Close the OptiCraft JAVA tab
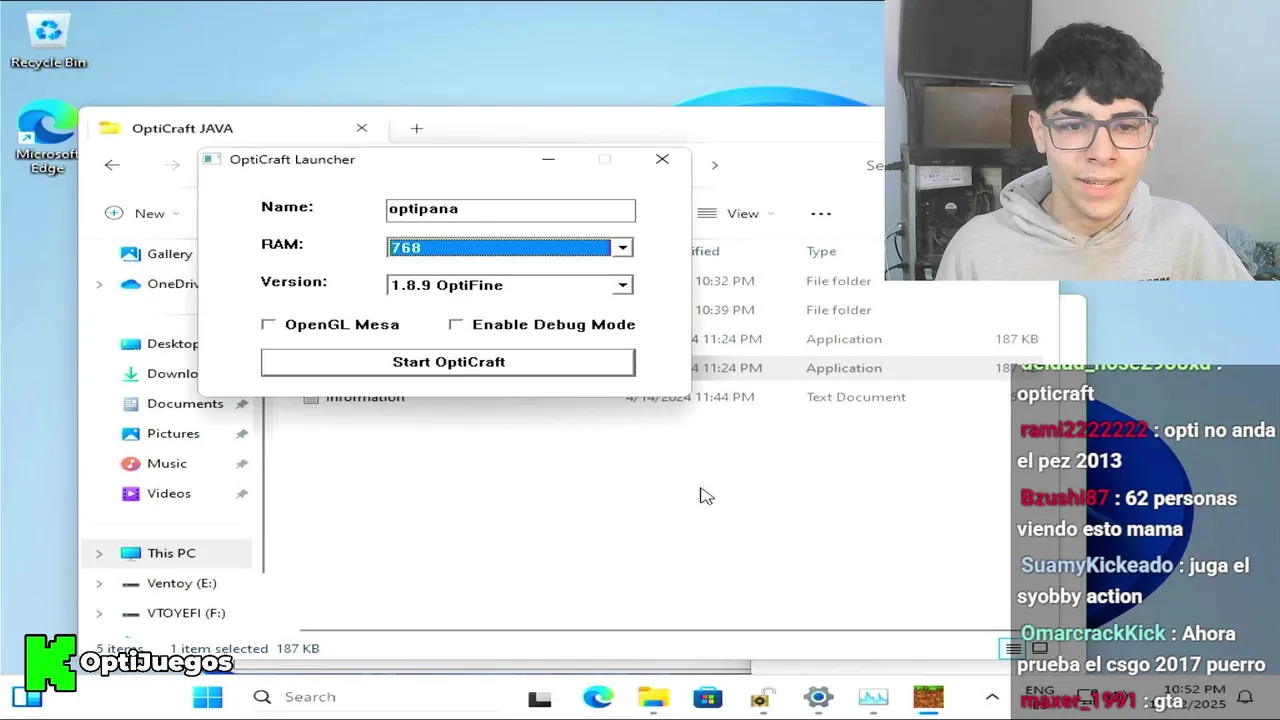Image resolution: width=1280 pixels, height=720 pixels. (362, 128)
